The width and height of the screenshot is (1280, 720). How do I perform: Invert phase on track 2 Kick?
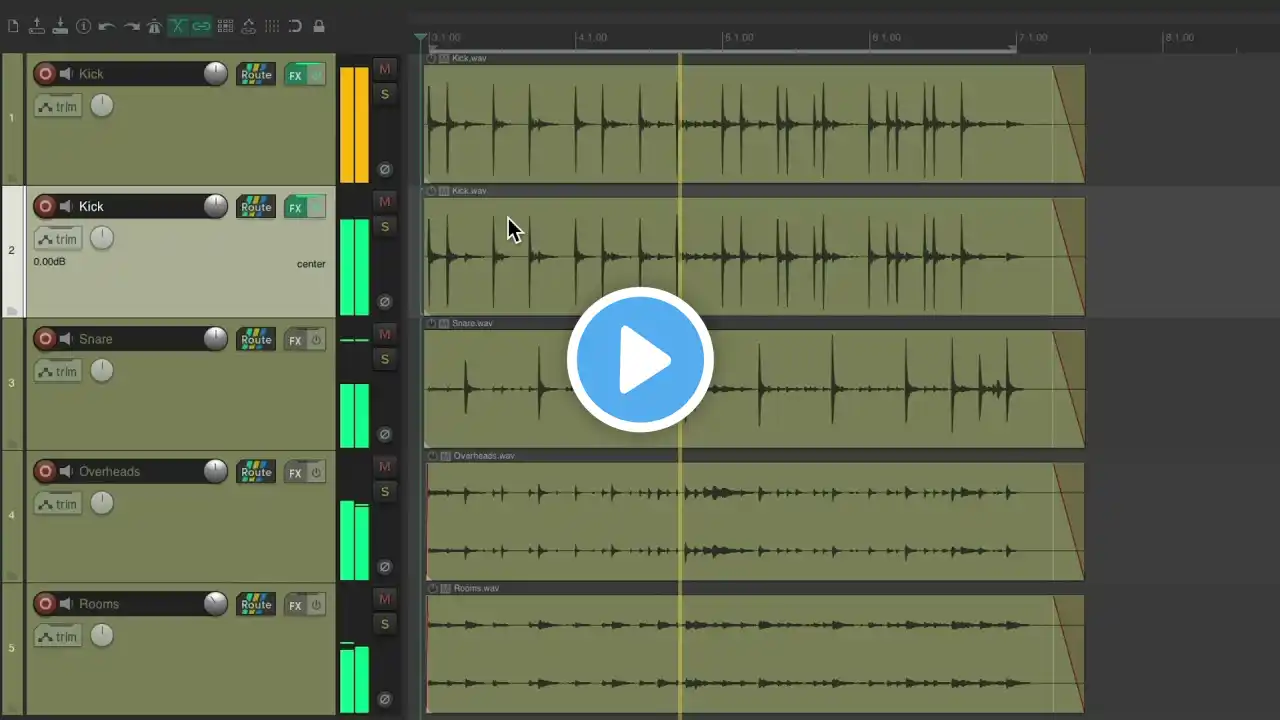point(385,302)
